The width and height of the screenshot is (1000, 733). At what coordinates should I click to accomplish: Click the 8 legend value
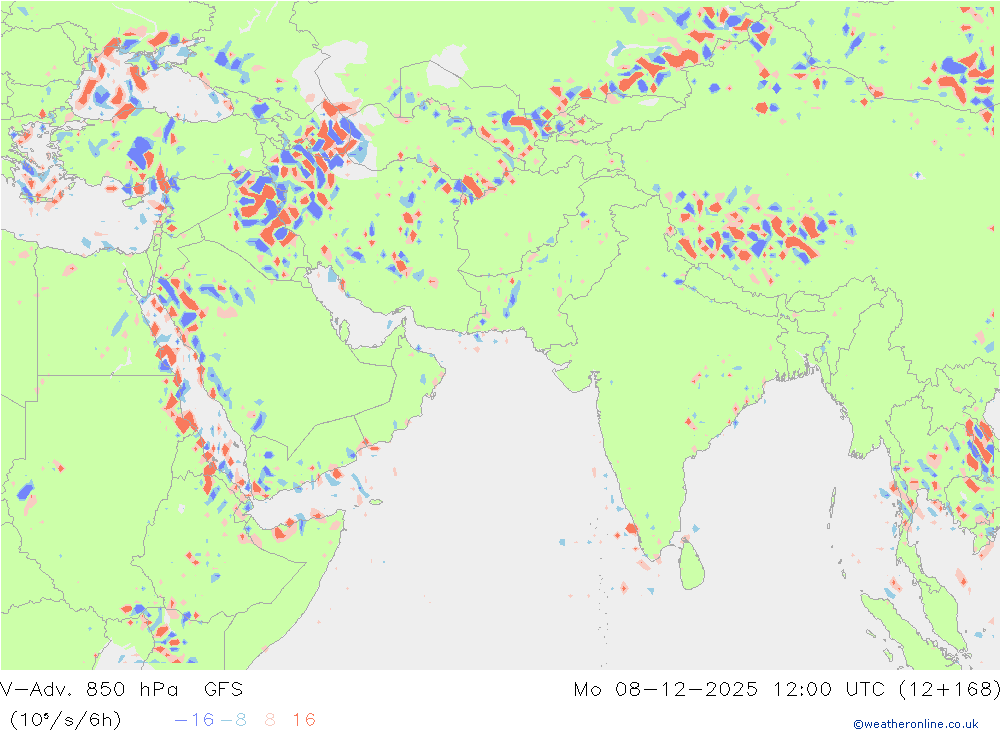point(270,720)
